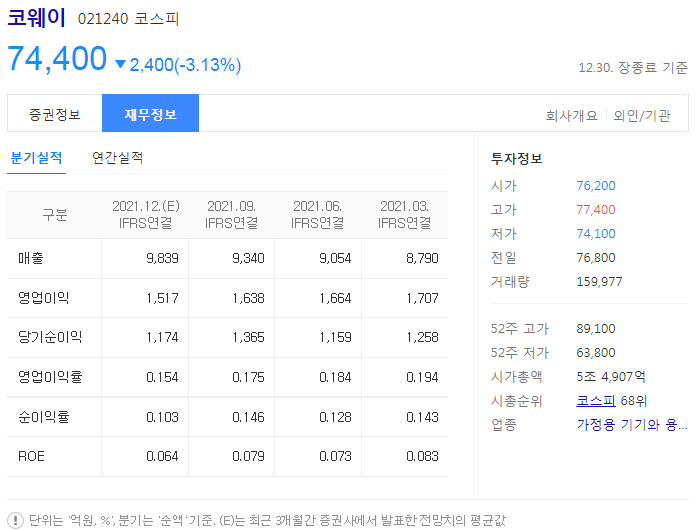Select 순이익률 value 0.146
Image resolution: width=698 pixels, height=530 pixels.
(248, 417)
